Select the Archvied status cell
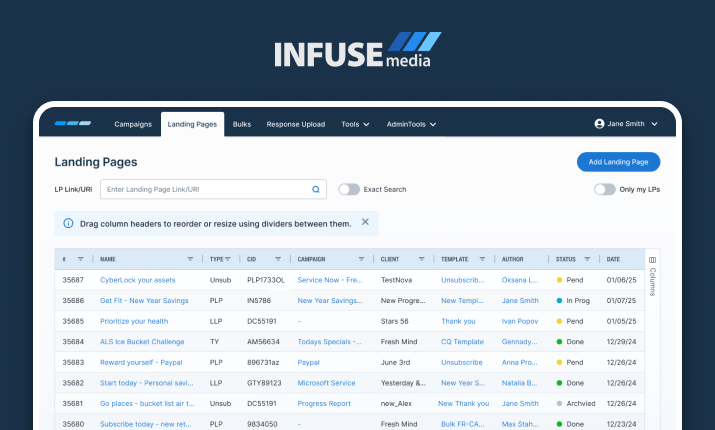 tap(576, 404)
